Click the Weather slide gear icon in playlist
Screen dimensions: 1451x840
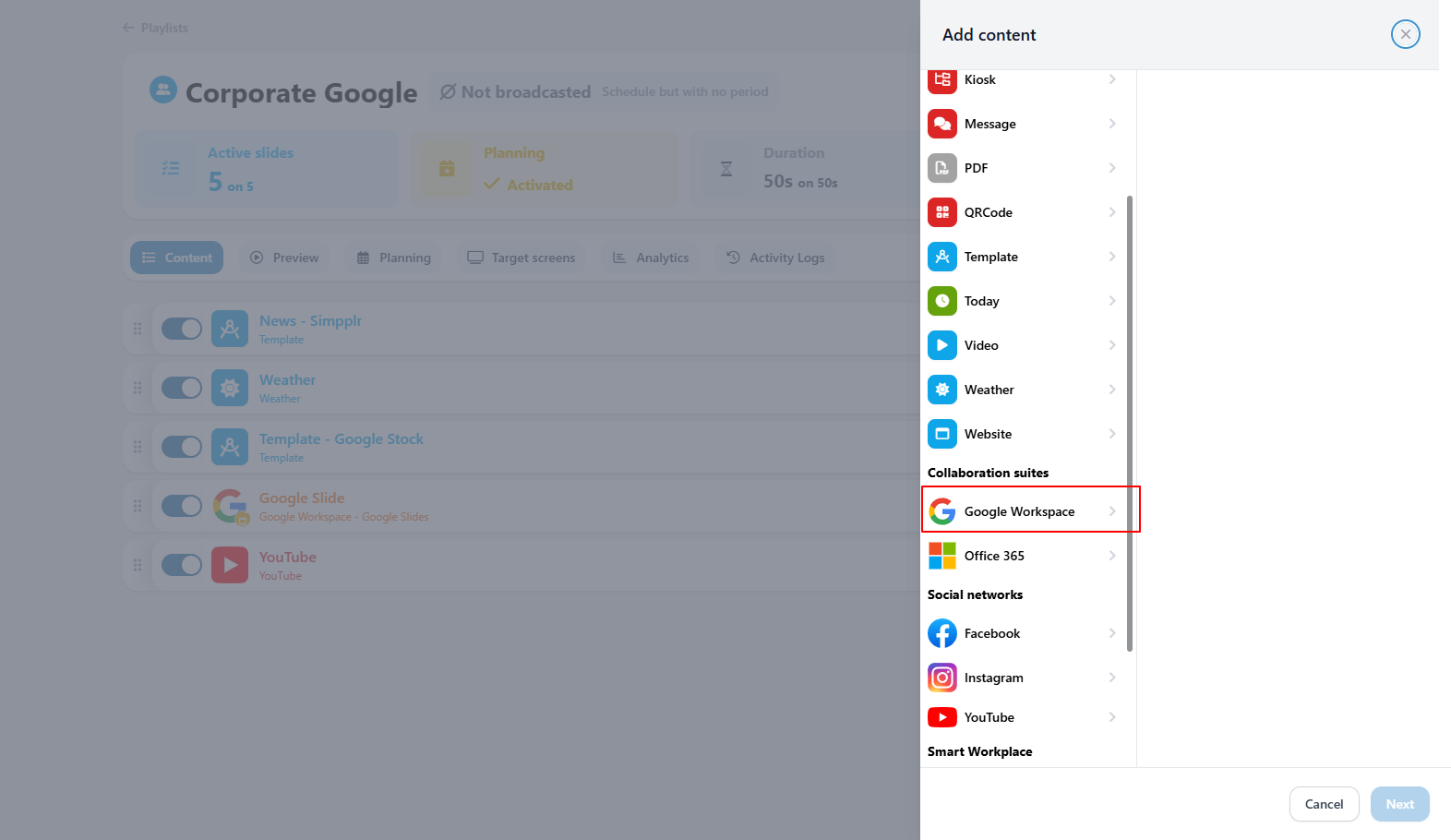tap(230, 388)
